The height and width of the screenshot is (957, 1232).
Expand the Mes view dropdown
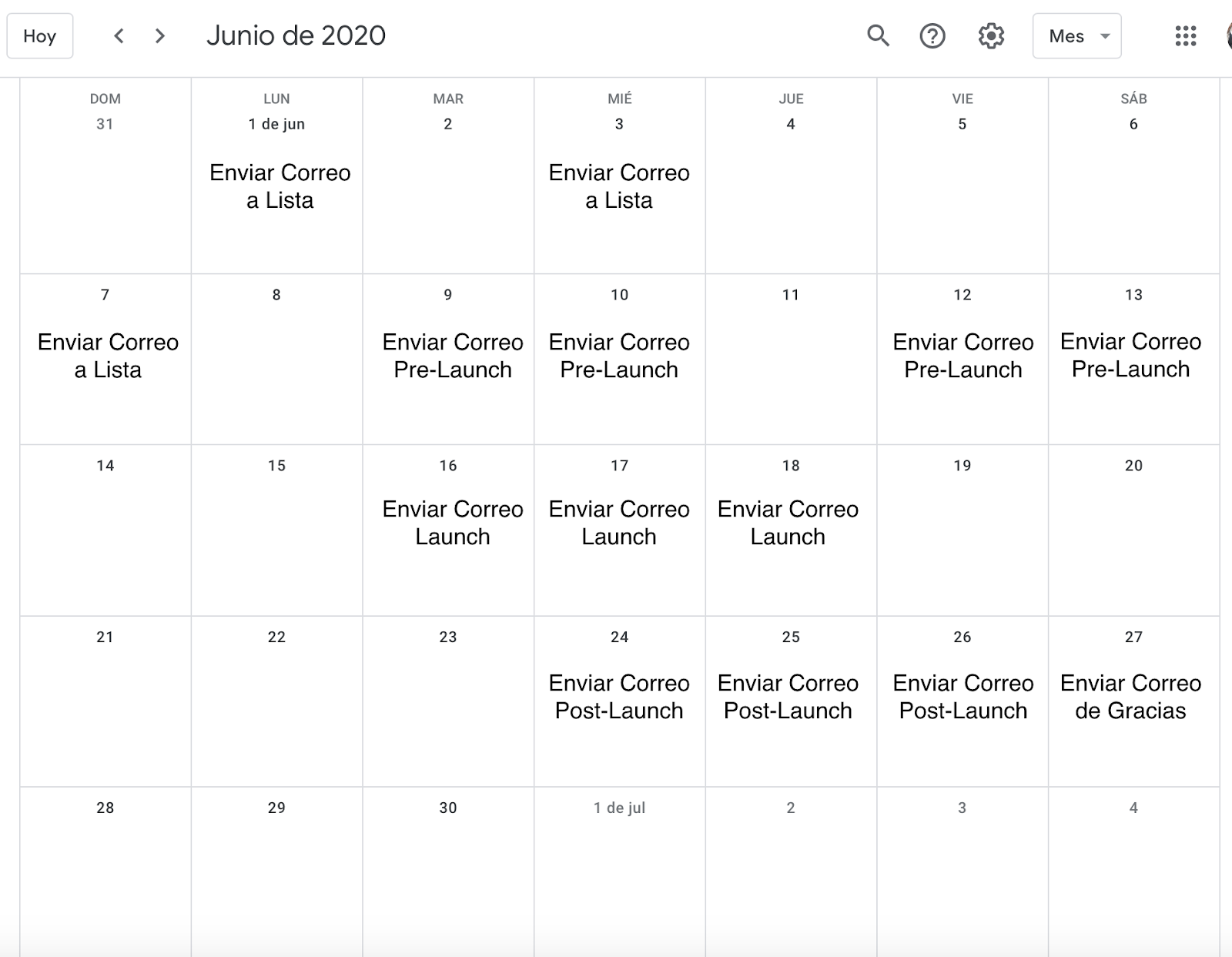(1076, 36)
